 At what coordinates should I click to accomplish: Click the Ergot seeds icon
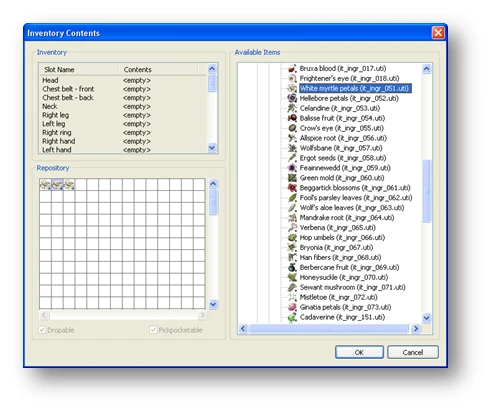click(x=292, y=158)
